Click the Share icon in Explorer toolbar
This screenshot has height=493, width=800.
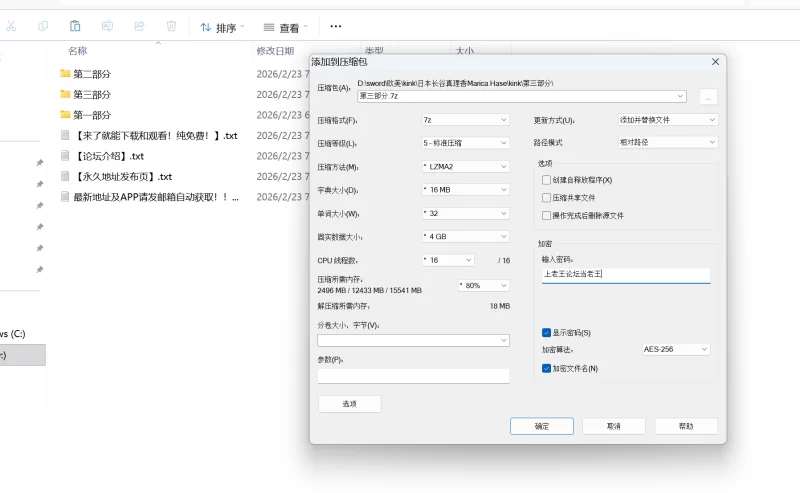[139, 26]
